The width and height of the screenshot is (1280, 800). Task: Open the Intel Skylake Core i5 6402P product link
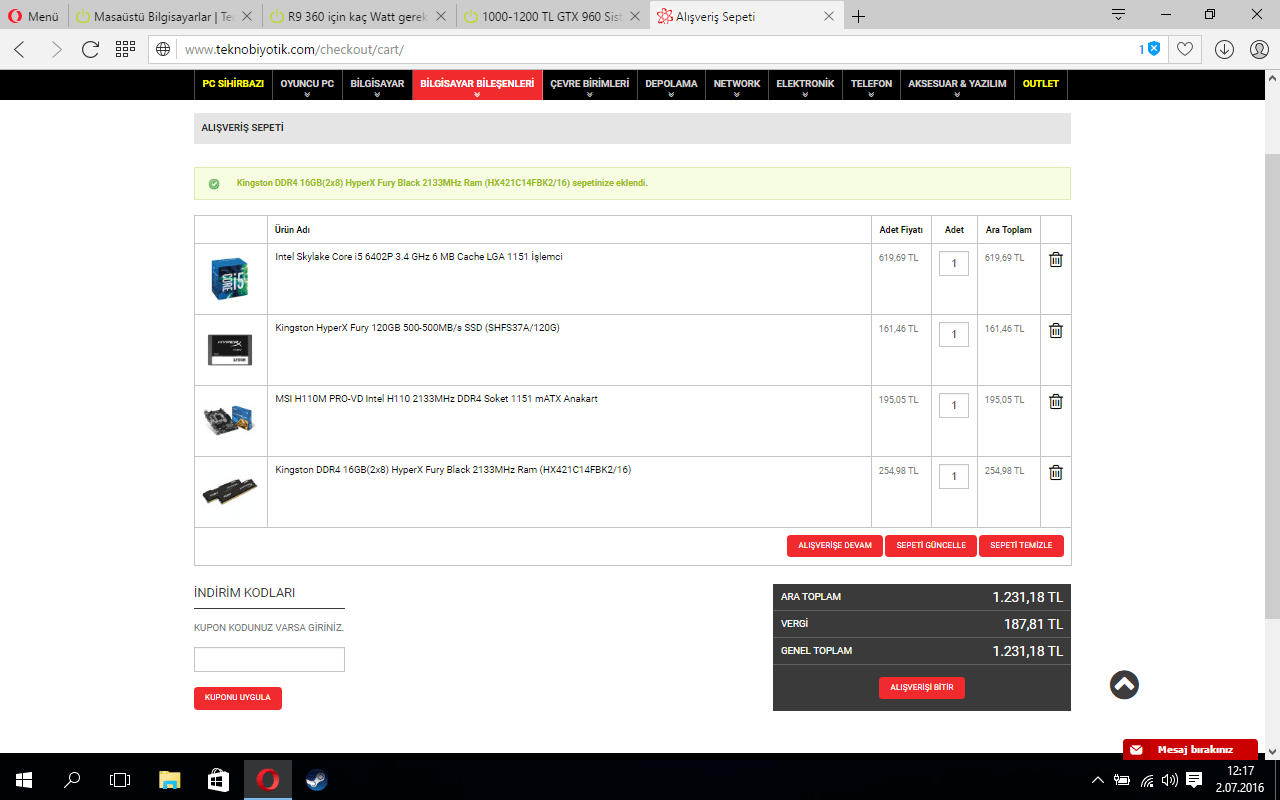tap(419, 257)
